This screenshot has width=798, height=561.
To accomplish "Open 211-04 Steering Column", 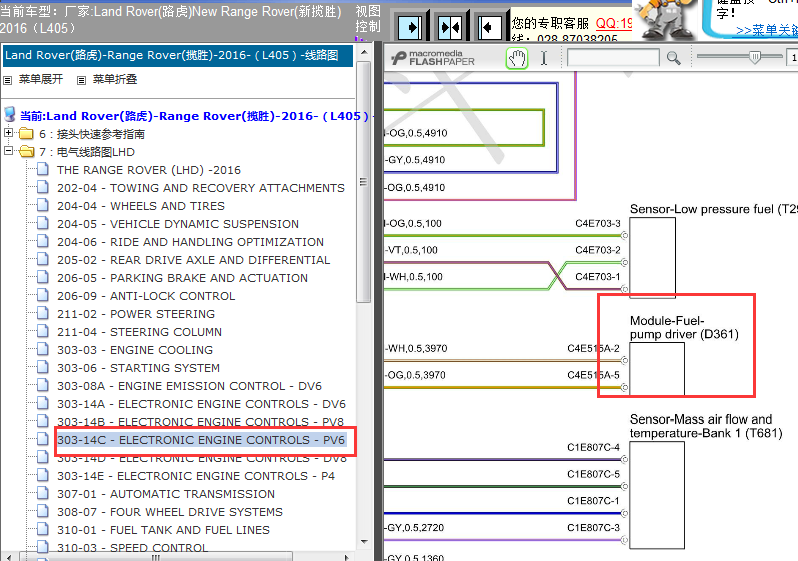I will [x=139, y=332].
